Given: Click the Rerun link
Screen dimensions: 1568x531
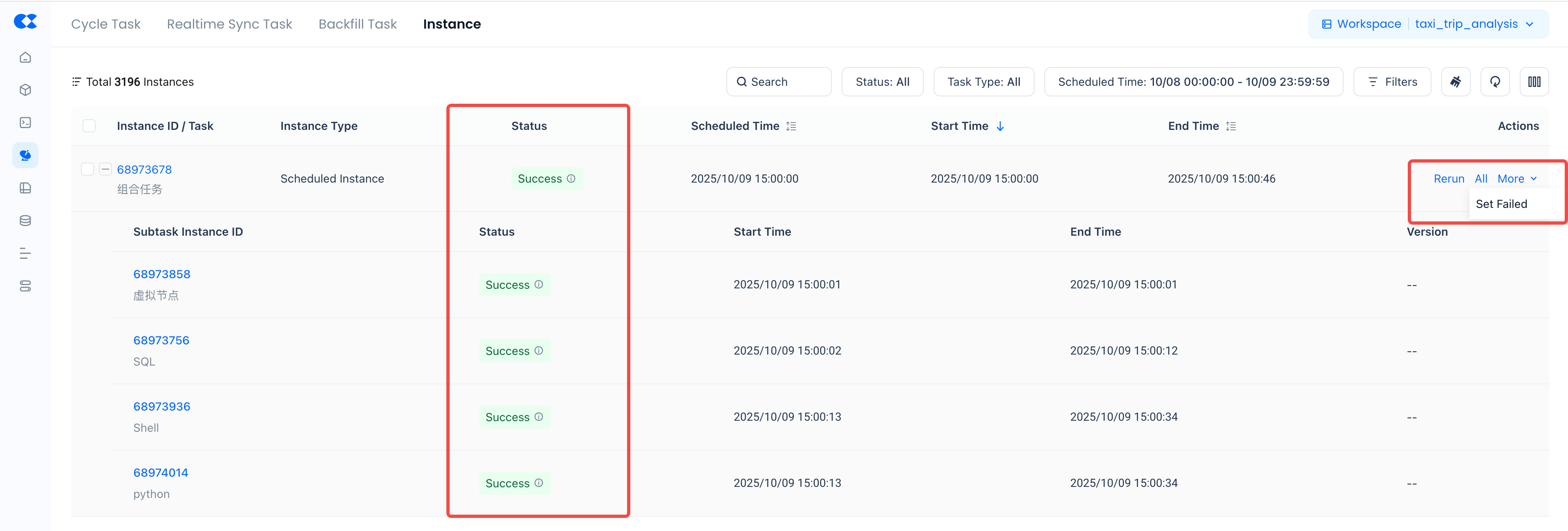Looking at the screenshot, I should click(x=1449, y=178).
